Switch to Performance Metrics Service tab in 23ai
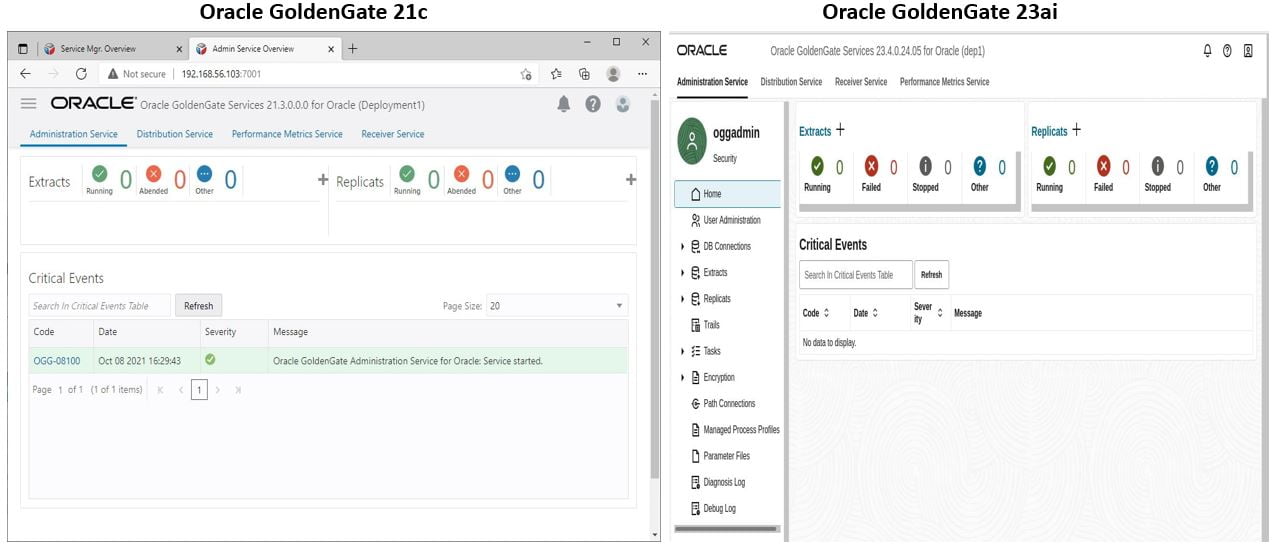 944,82
